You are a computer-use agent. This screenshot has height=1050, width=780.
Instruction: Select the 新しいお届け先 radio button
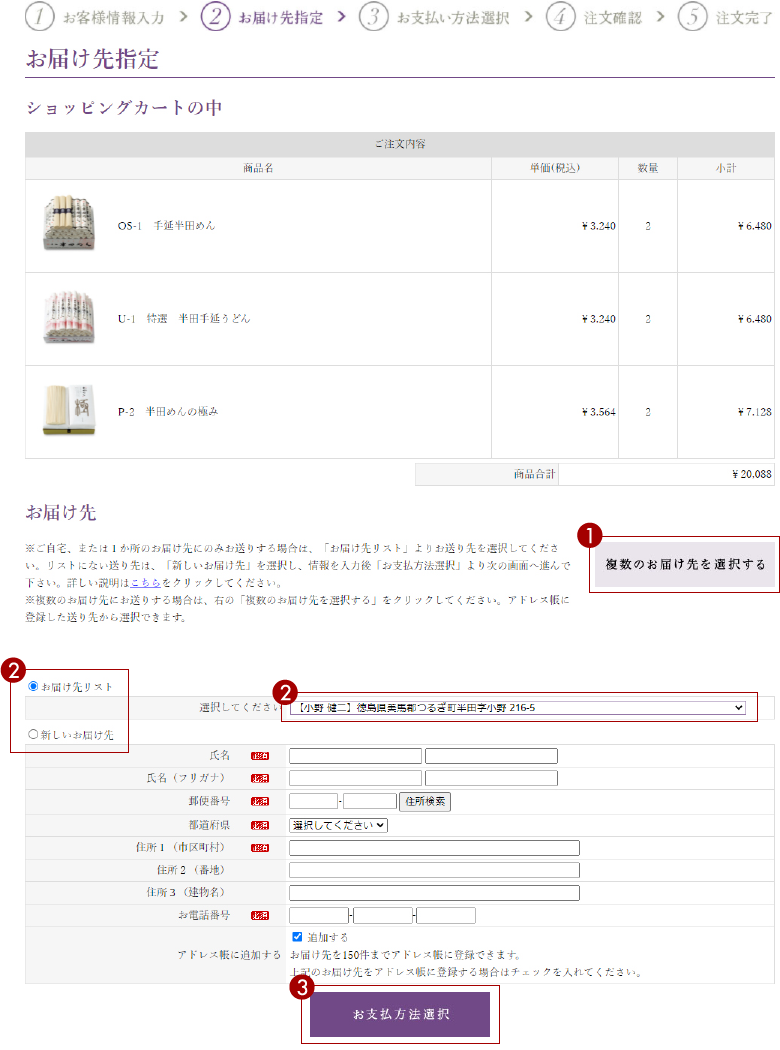34,735
